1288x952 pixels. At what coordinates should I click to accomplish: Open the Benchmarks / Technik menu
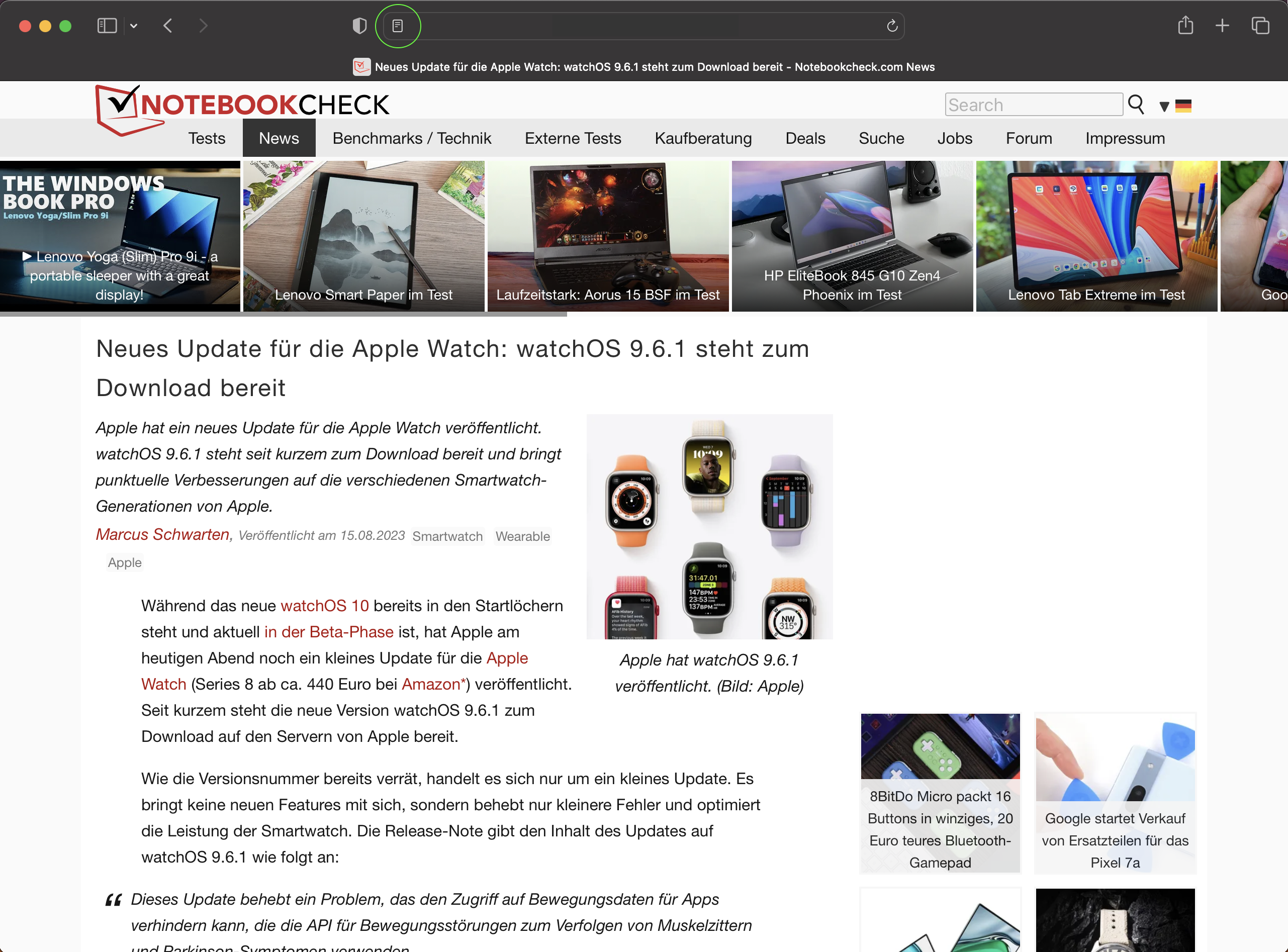(411, 138)
